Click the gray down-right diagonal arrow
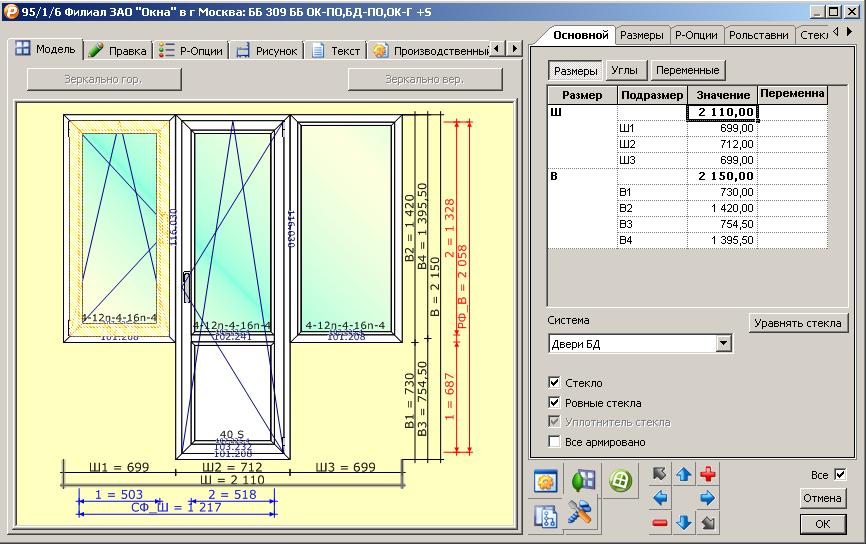866x544 pixels. (707, 522)
